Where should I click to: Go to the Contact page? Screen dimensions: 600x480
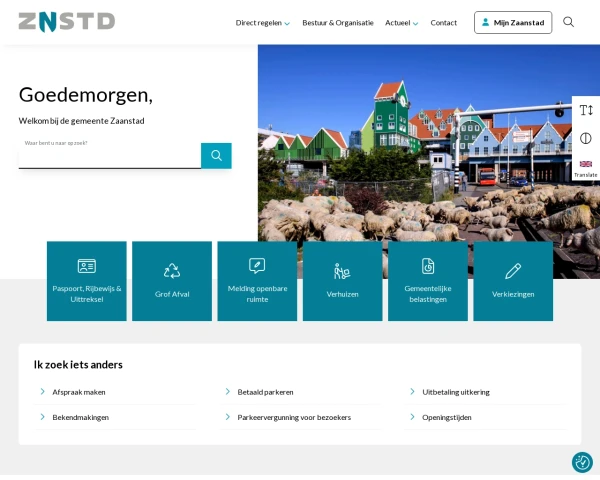pos(443,23)
